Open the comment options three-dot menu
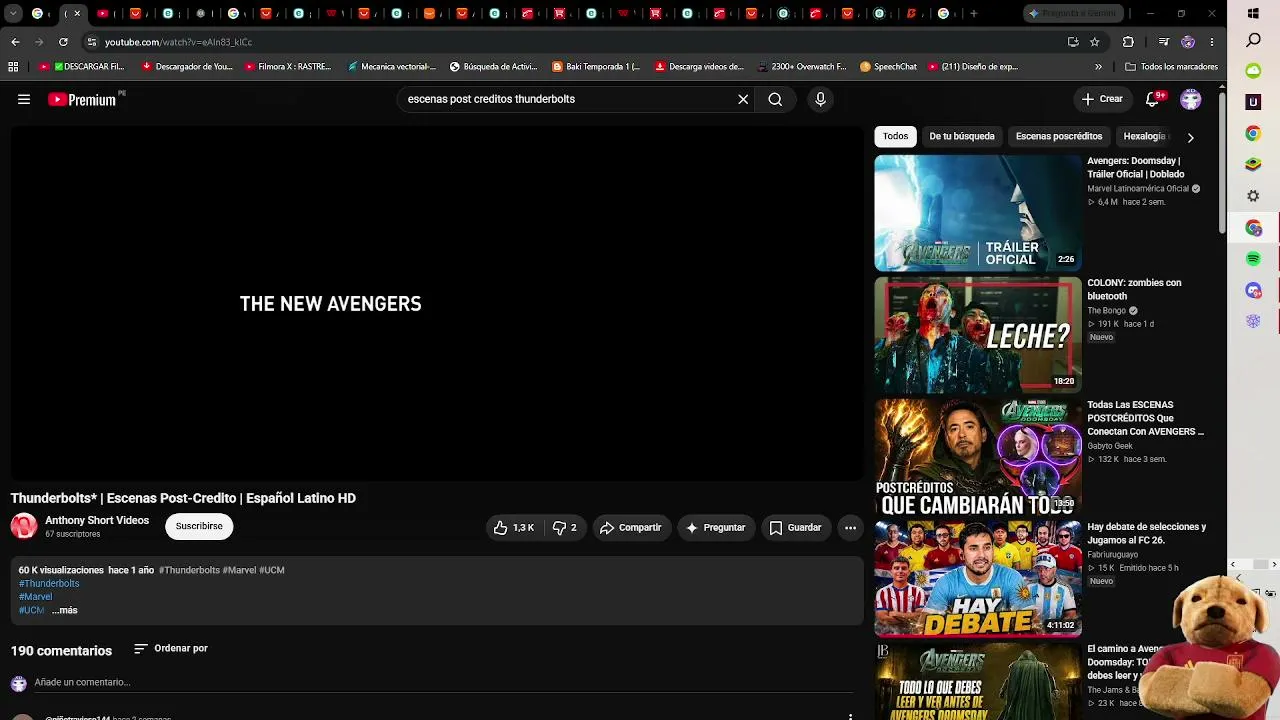The width and height of the screenshot is (1280, 720). (850, 716)
